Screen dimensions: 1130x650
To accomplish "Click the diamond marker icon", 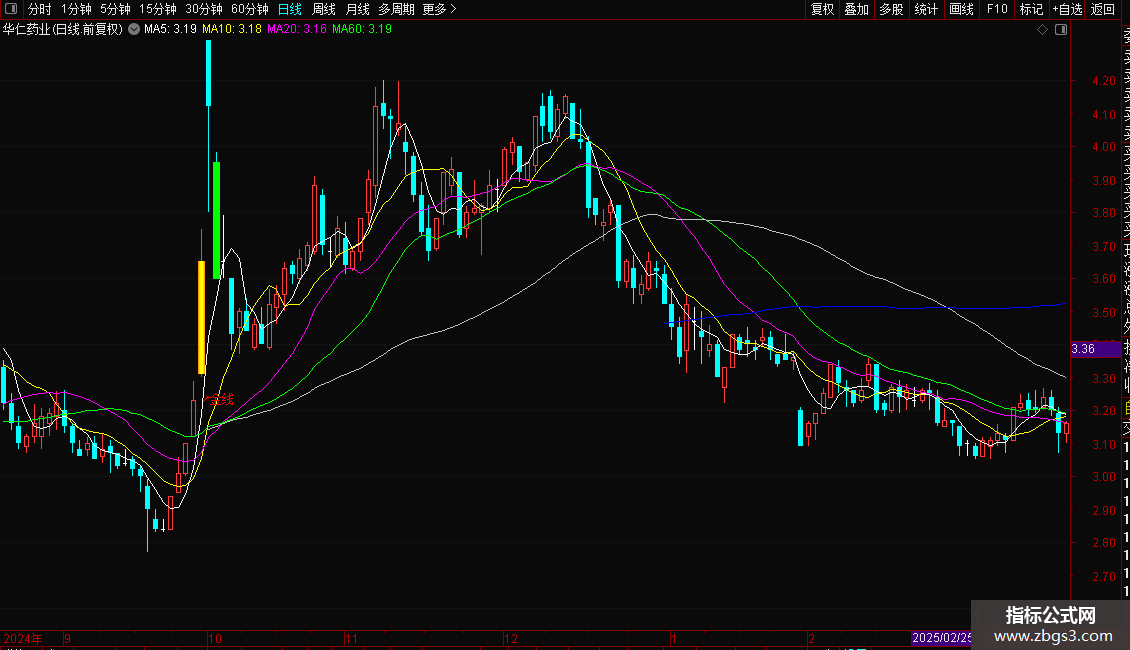I will pos(1042,30).
